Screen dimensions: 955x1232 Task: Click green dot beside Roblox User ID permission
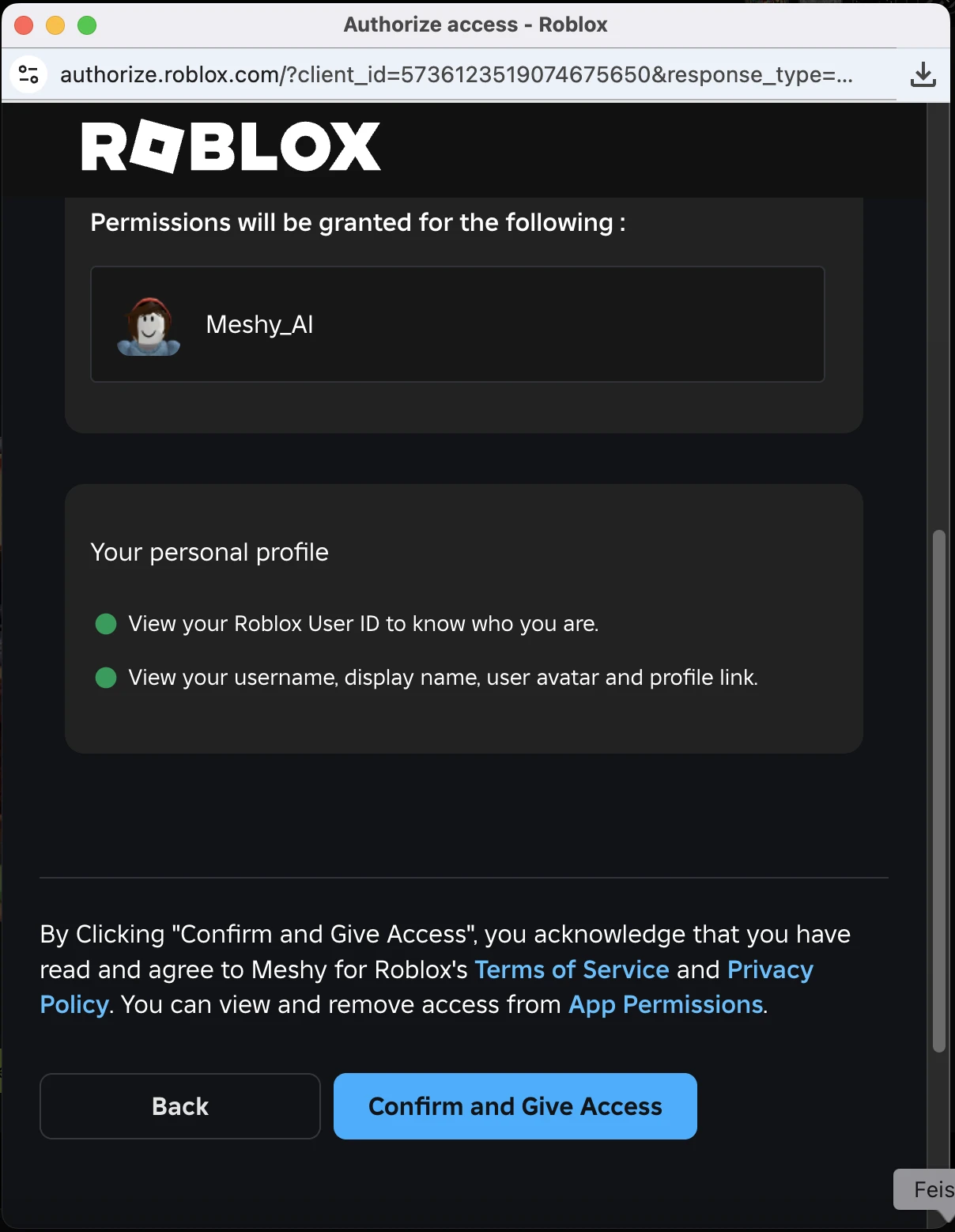click(x=106, y=624)
